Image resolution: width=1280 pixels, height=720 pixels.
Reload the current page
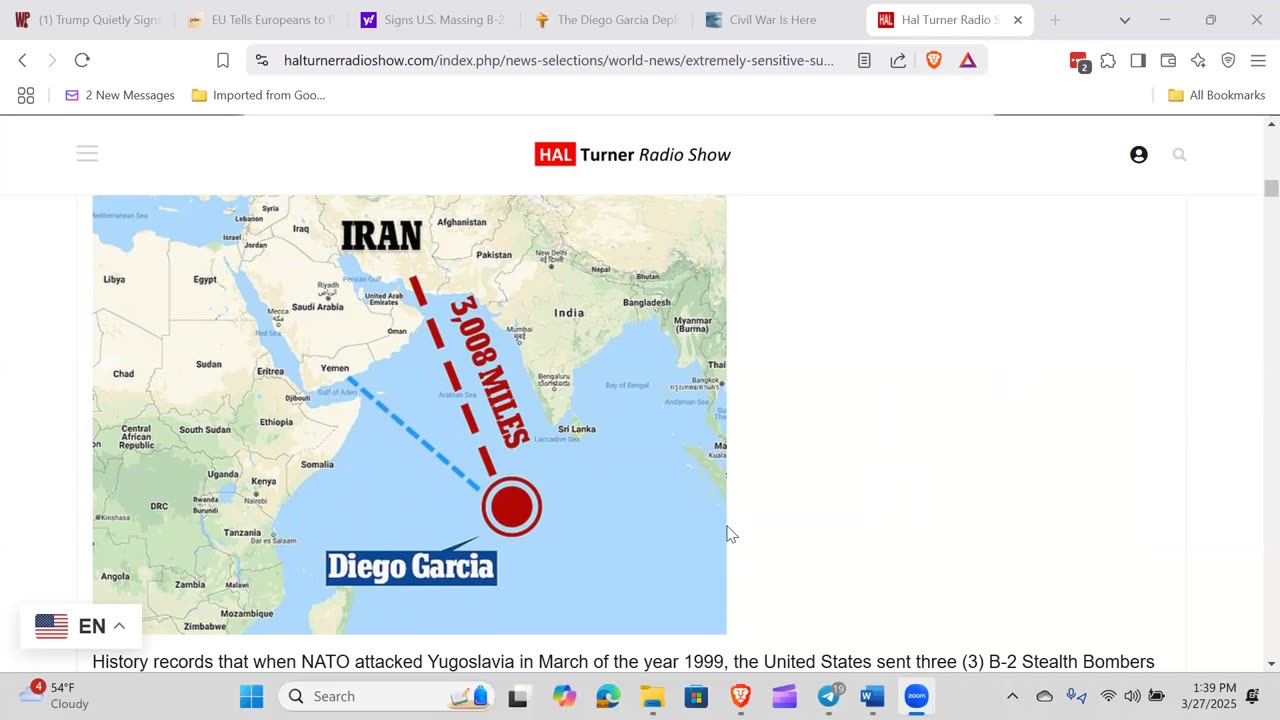[x=82, y=60]
